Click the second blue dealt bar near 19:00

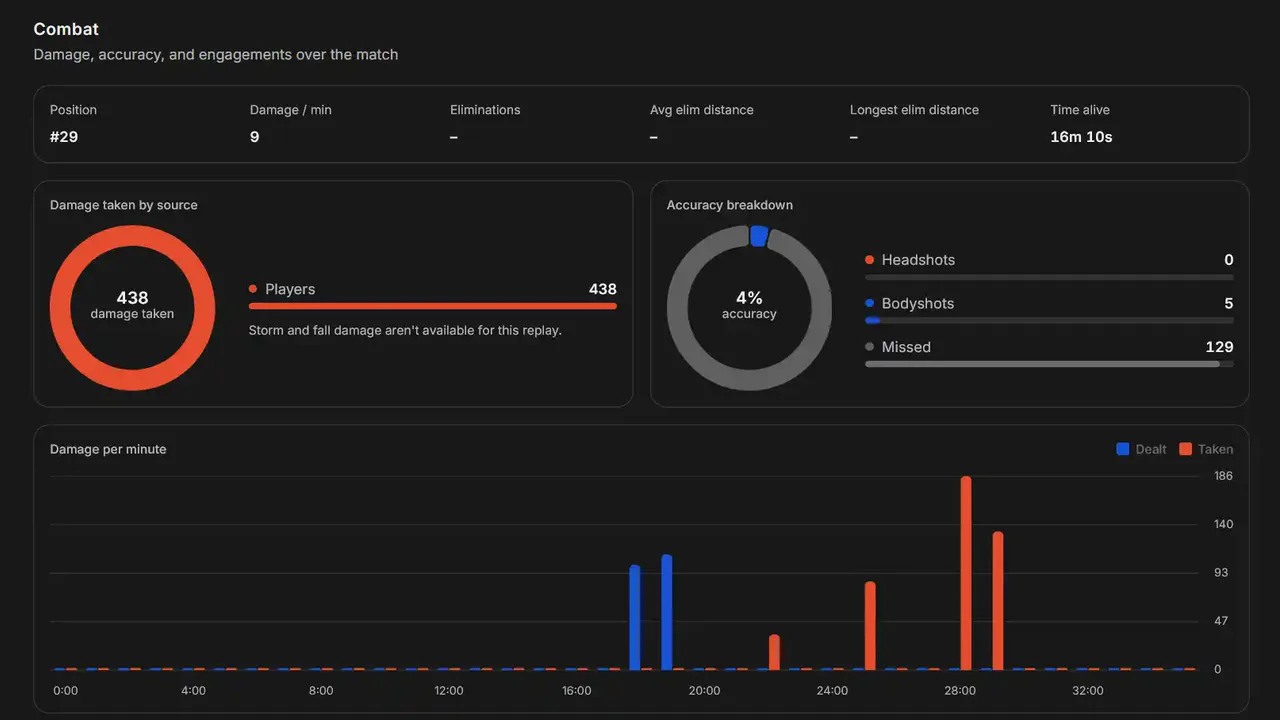pyautogui.click(x=667, y=612)
